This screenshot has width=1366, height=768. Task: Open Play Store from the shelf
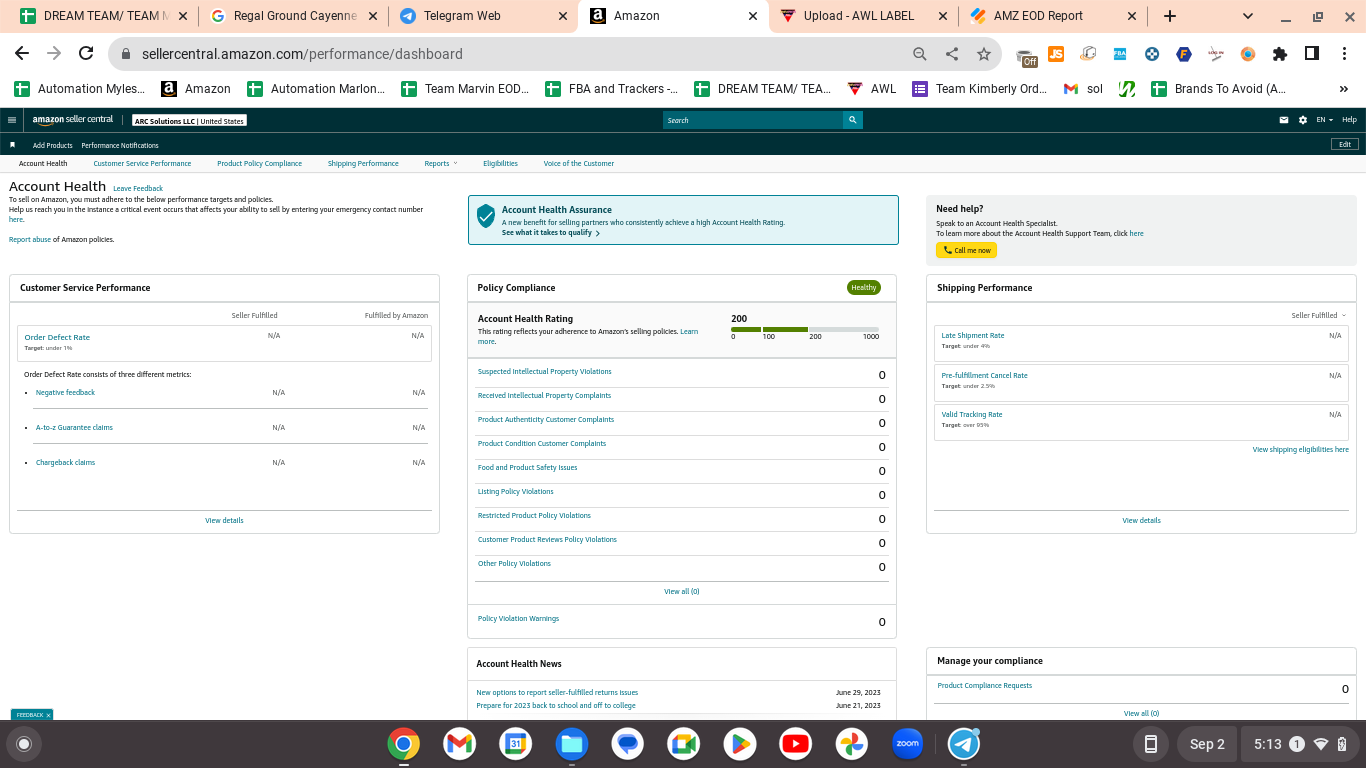(740, 744)
